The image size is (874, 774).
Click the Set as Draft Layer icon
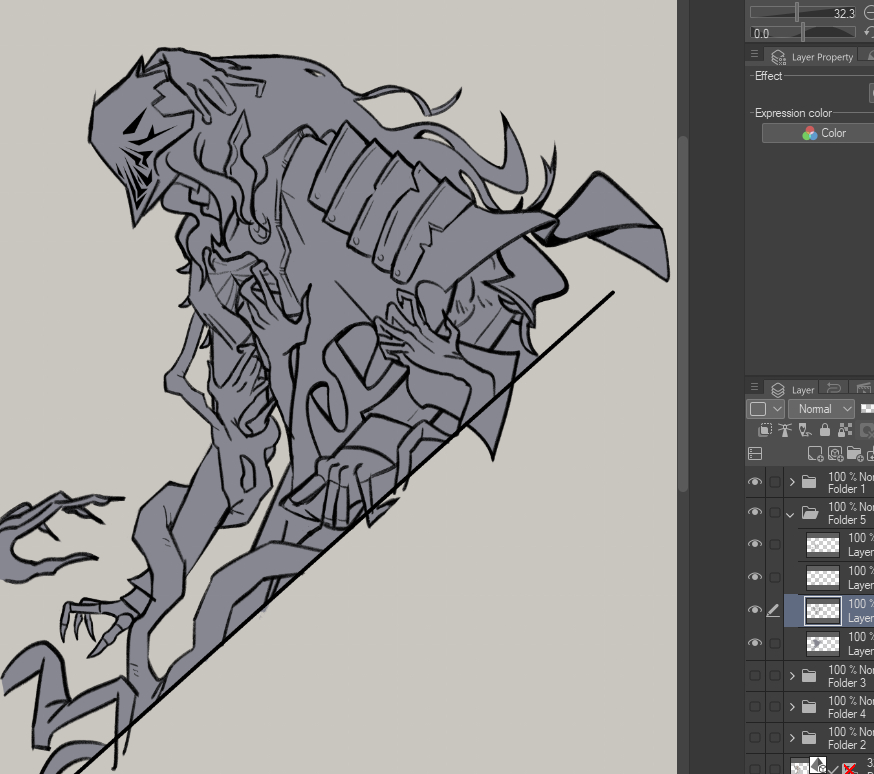tap(805, 430)
